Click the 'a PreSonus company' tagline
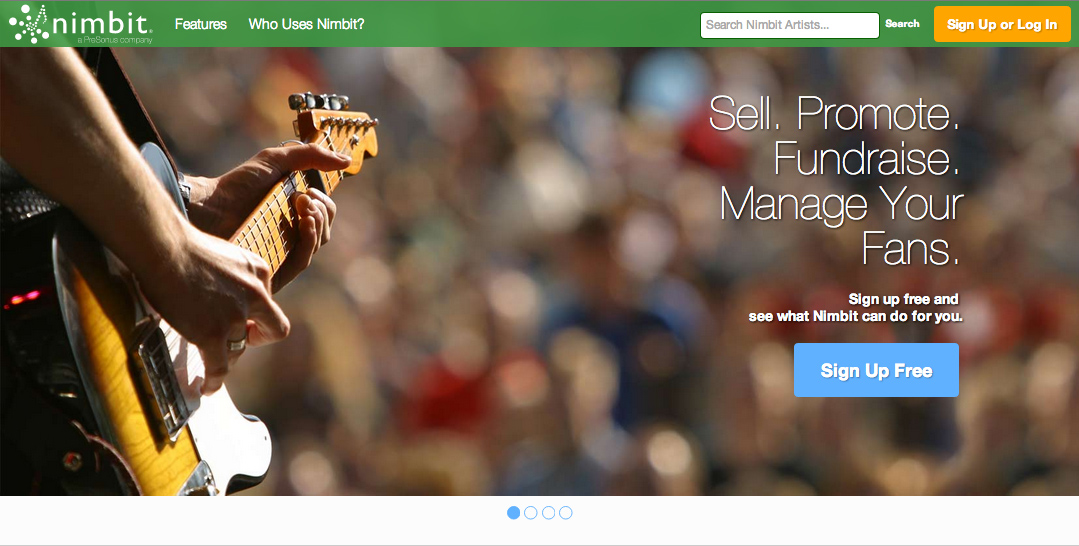The width and height of the screenshot is (1079, 546). click(114, 40)
